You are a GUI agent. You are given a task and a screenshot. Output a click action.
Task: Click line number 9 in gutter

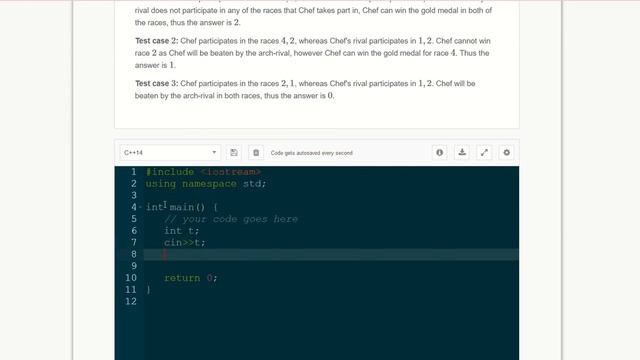134,266
